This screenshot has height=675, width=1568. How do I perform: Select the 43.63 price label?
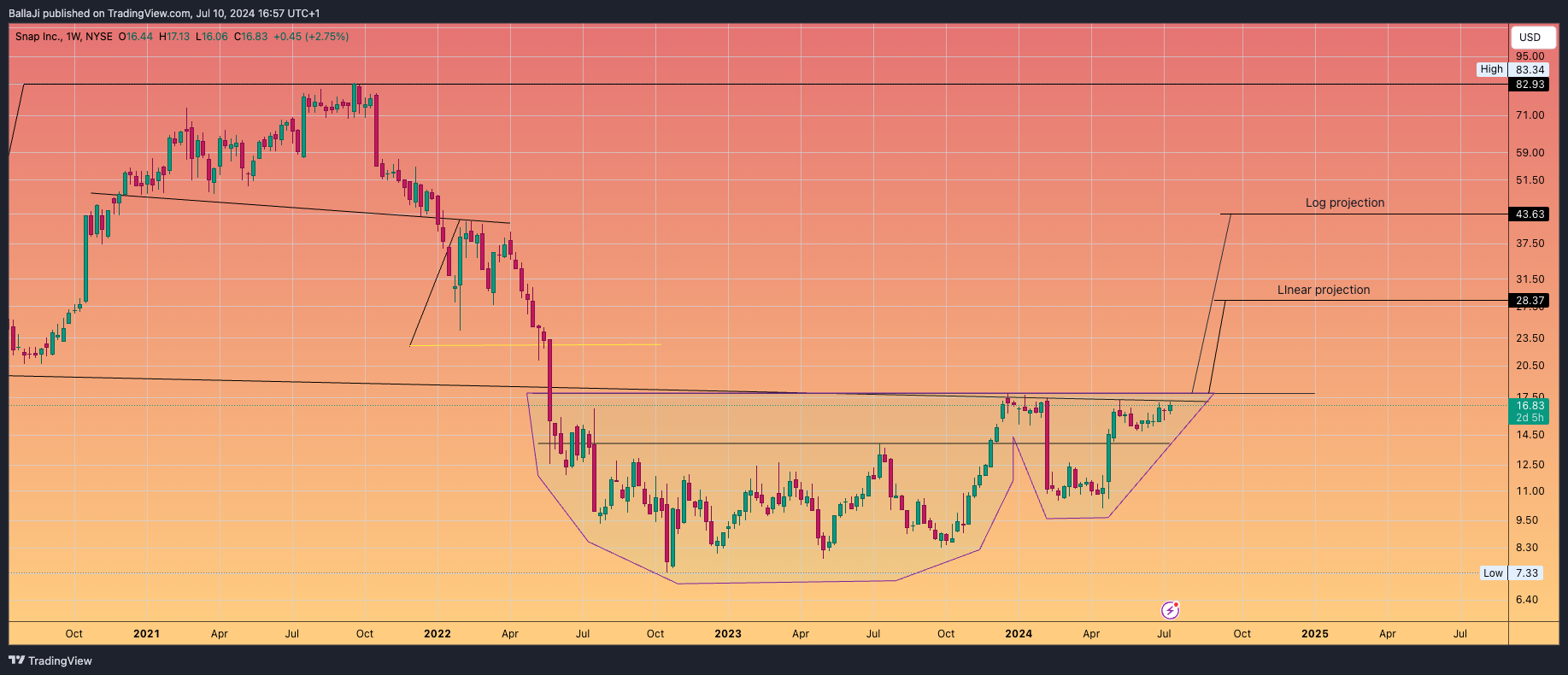(x=1530, y=214)
